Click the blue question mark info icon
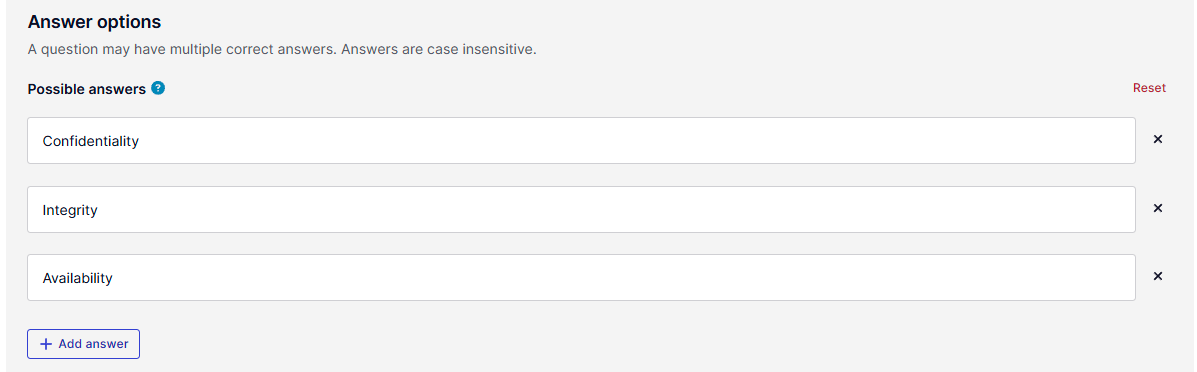1197x372 pixels. tap(158, 88)
